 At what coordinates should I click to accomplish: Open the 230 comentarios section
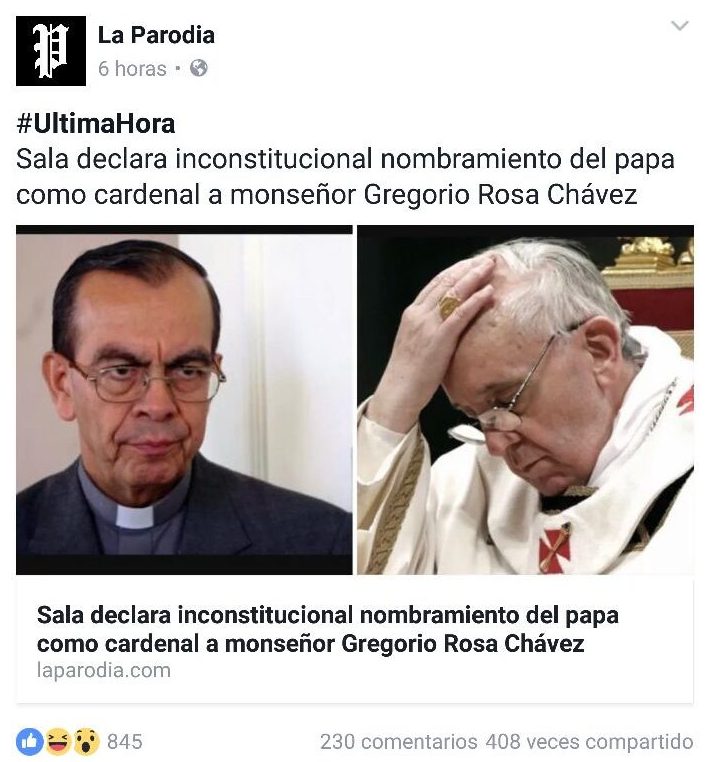398,742
